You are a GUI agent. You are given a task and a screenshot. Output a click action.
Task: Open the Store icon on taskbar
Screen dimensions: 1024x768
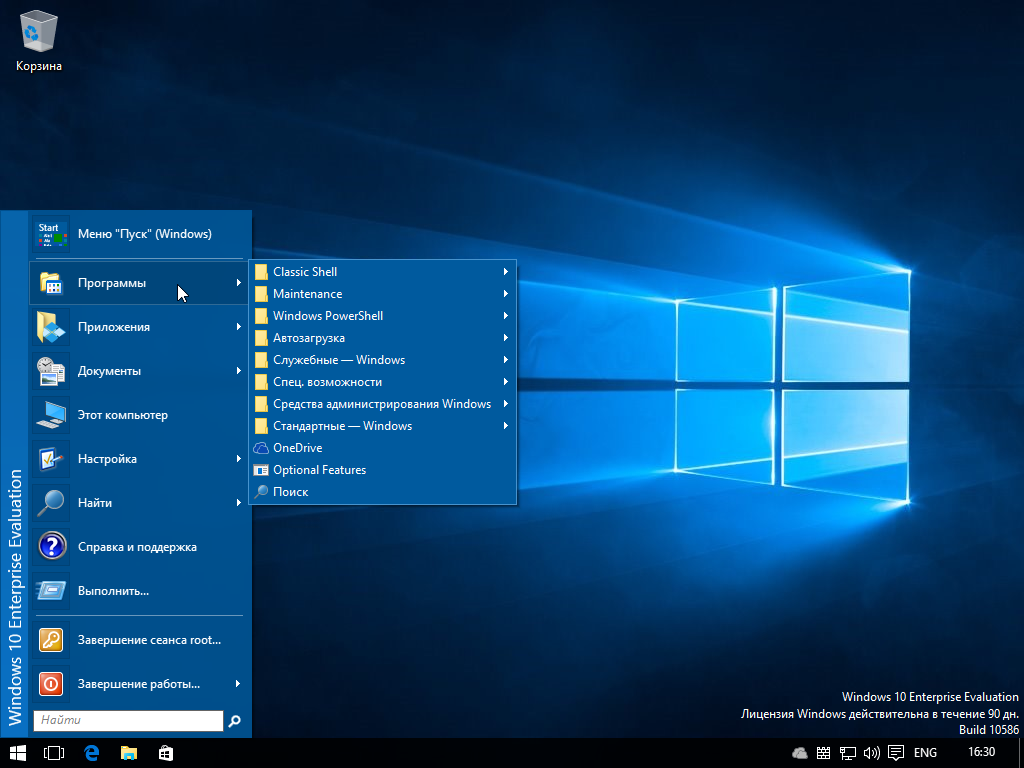tap(166, 753)
